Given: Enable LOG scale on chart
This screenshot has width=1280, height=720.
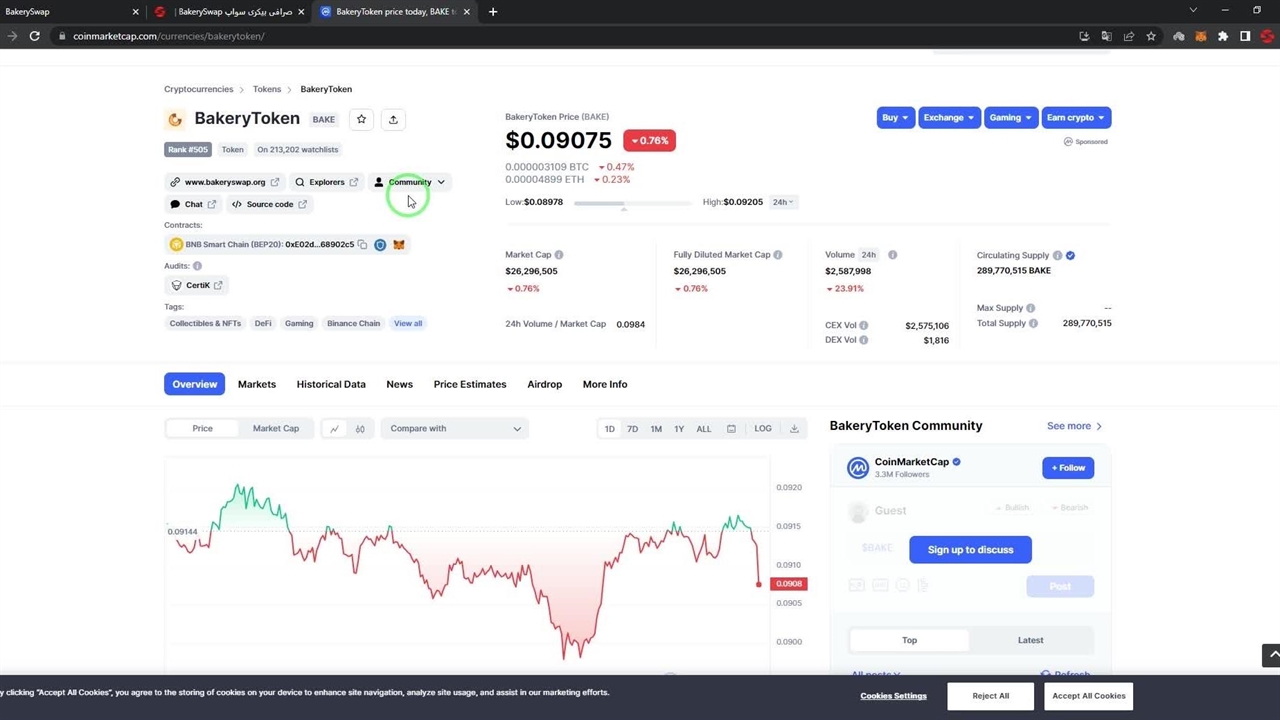Looking at the screenshot, I should pyautogui.click(x=763, y=429).
